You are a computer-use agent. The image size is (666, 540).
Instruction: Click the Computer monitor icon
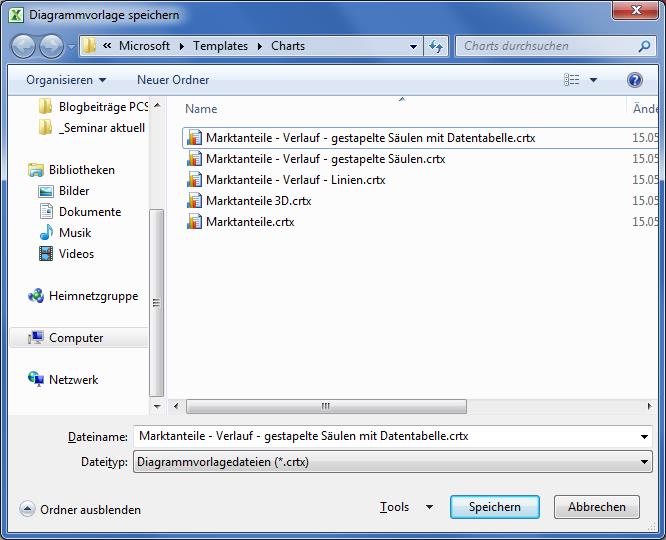point(36,338)
